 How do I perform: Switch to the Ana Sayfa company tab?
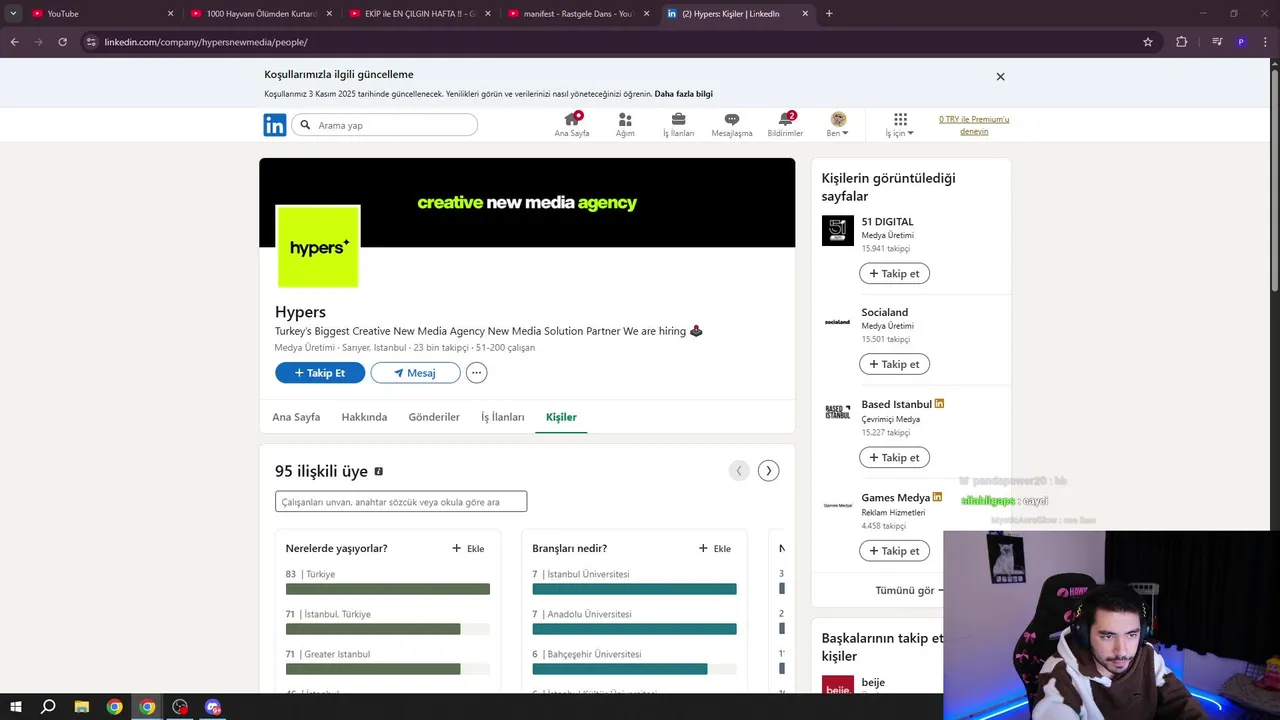296,417
